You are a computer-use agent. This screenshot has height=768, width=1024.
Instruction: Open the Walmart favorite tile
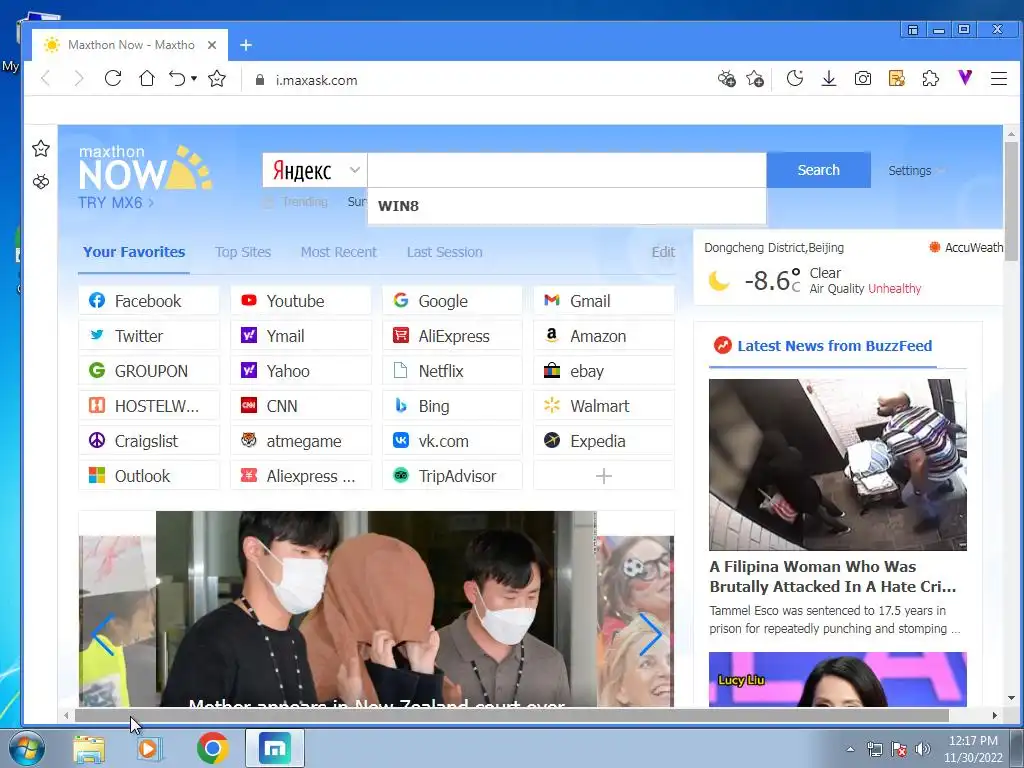(x=604, y=406)
